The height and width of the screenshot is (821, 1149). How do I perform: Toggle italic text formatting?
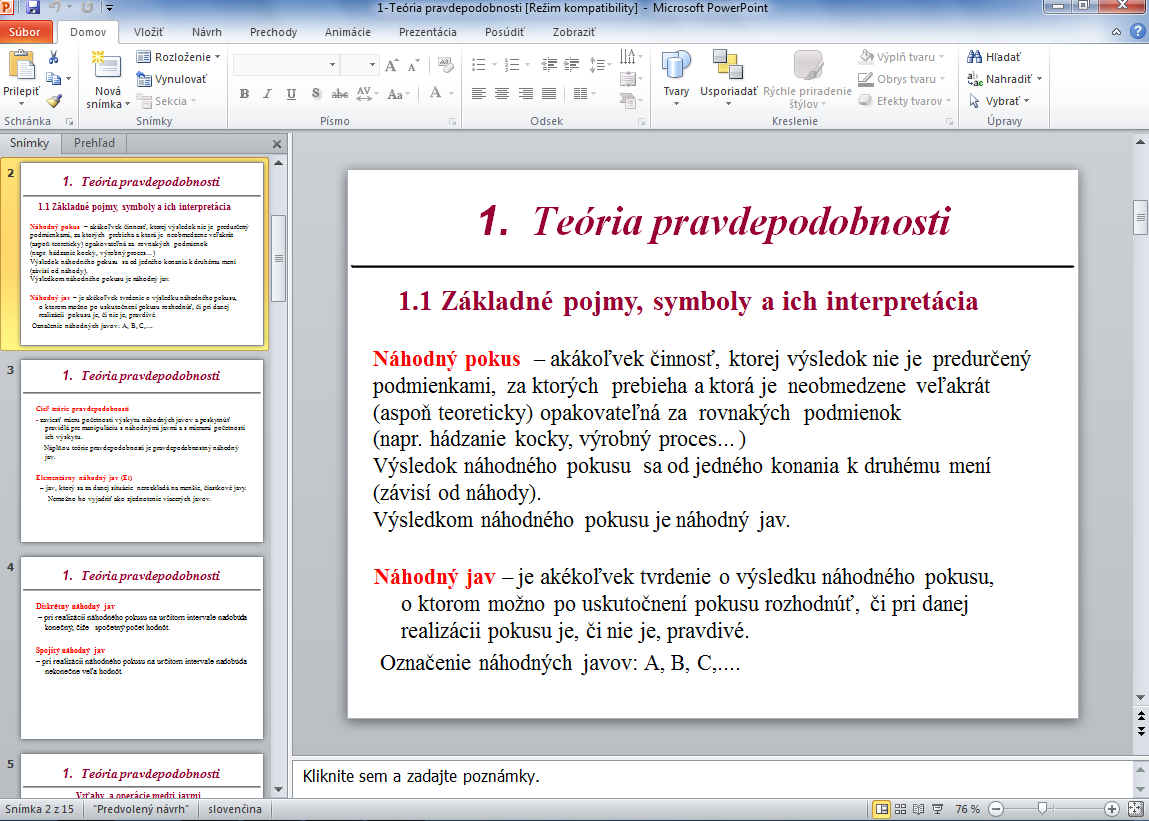[x=267, y=94]
